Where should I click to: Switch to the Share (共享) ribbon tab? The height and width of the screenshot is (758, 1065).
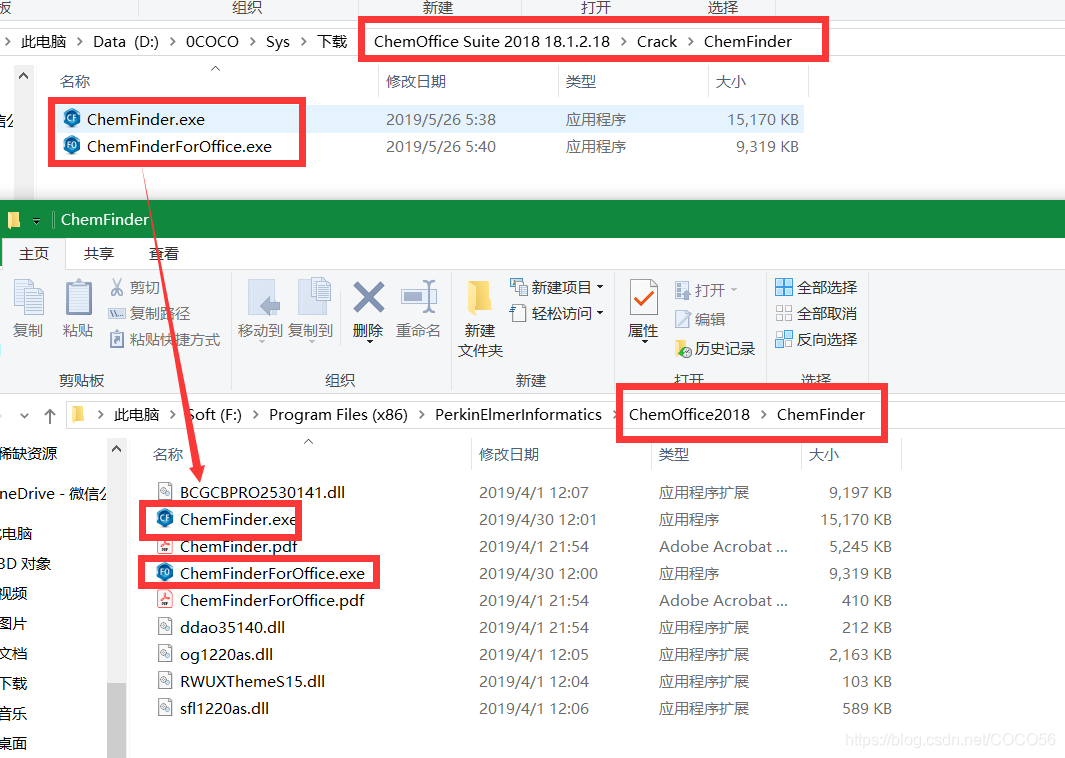[x=98, y=253]
